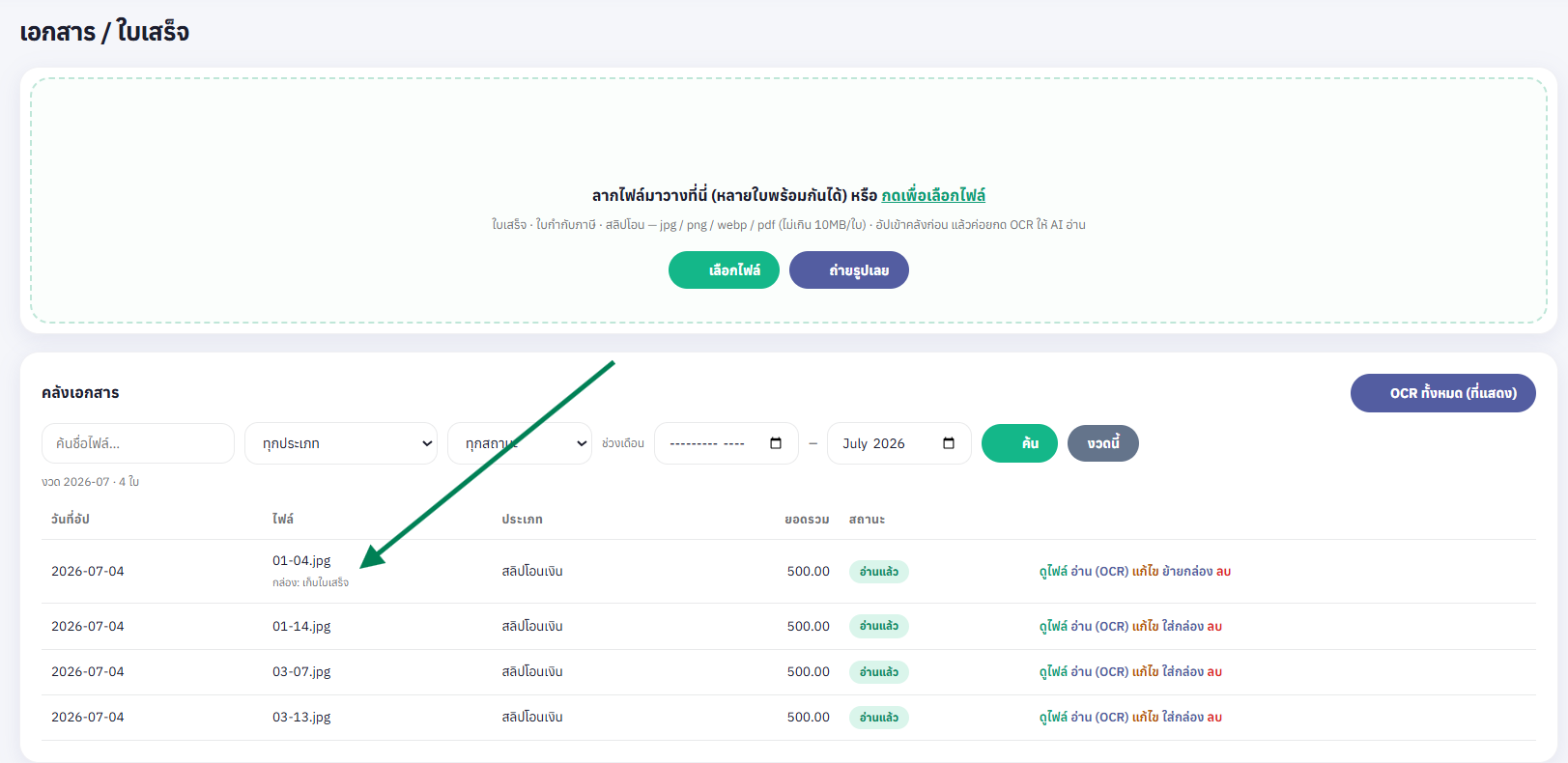1568x763 pixels.
Task: Click 500.00 amount in 03-13.jpg row
Action: (809, 717)
